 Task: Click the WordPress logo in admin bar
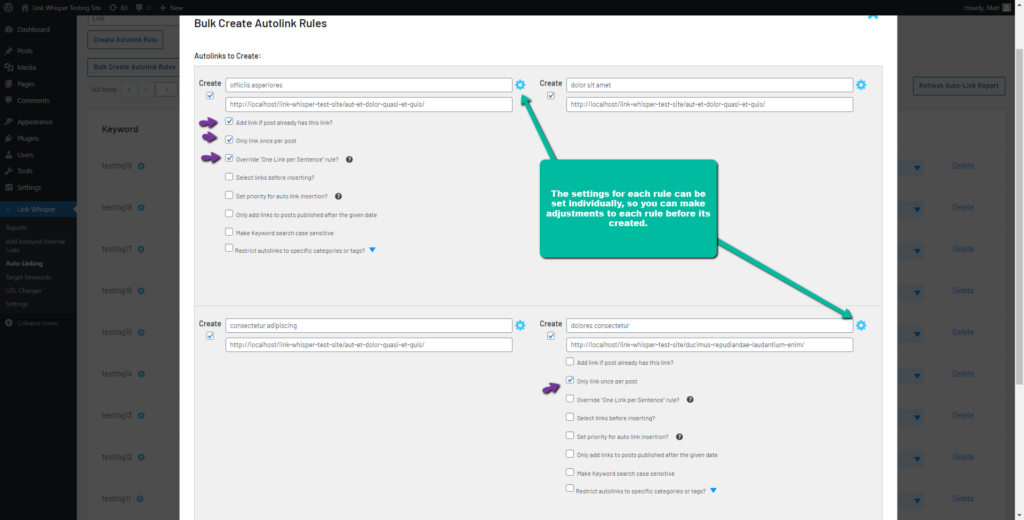(x=9, y=8)
